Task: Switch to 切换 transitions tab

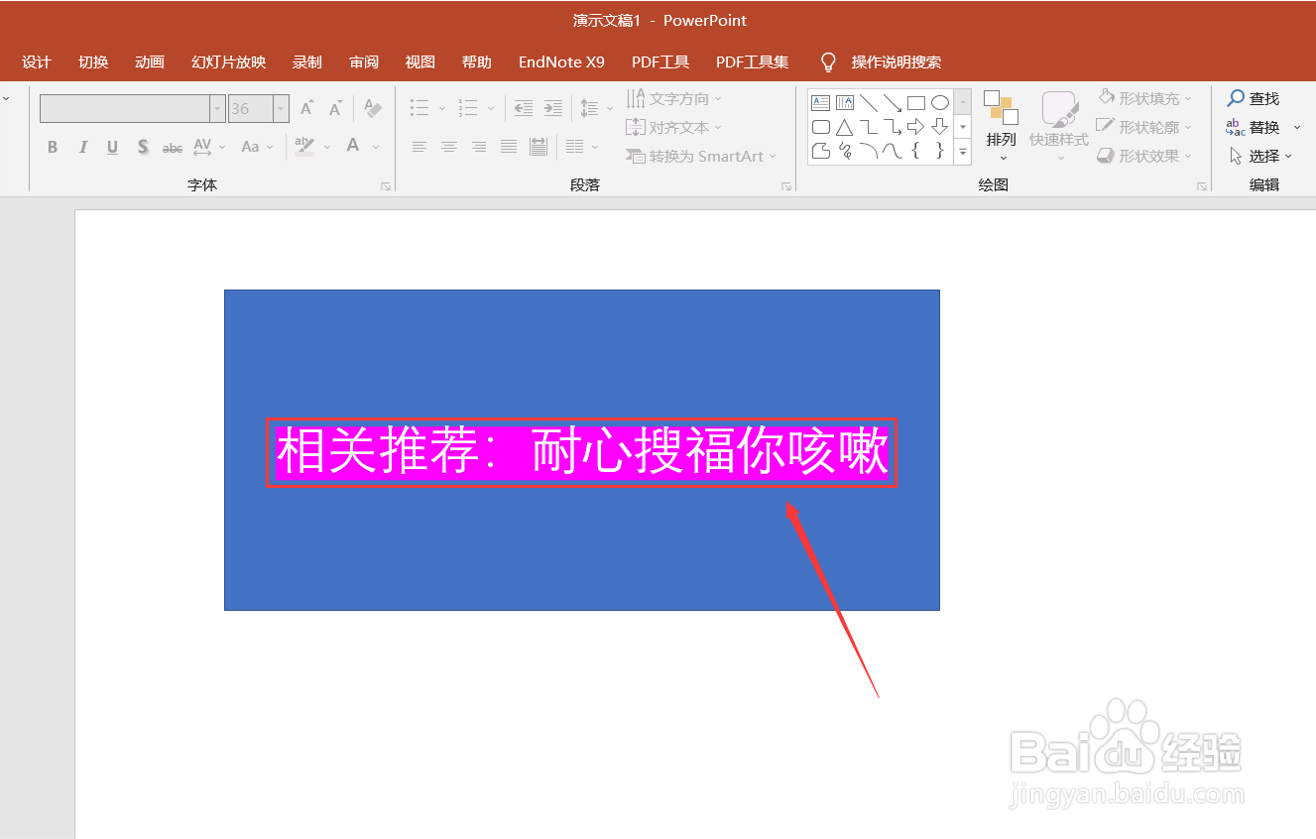Action: pos(93,62)
